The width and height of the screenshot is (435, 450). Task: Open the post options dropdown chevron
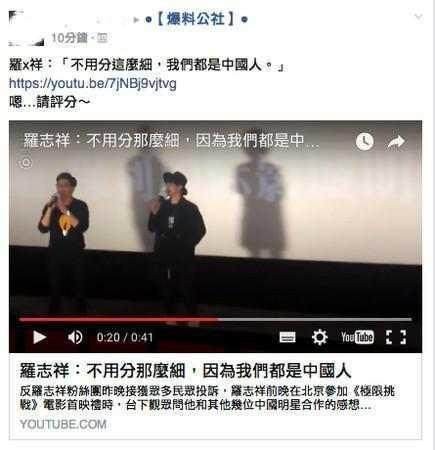point(418,16)
